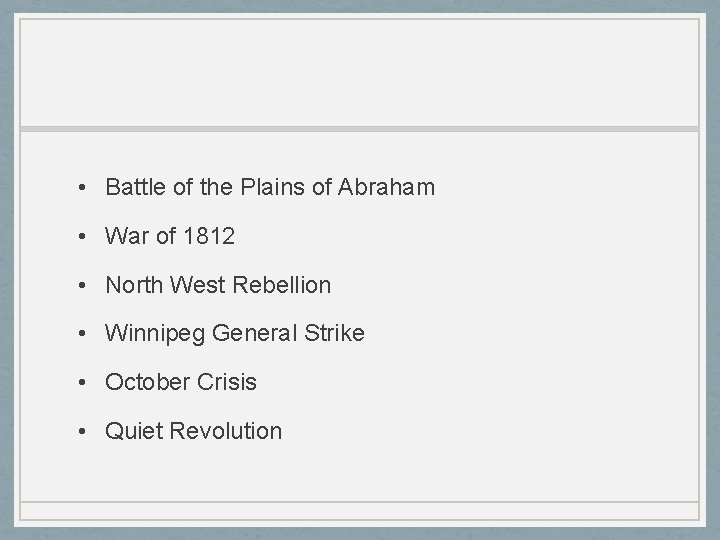This screenshot has width=720, height=540.
Task: Click the number "1812" in the second bullet
Action: pyautogui.click(x=209, y=236)
